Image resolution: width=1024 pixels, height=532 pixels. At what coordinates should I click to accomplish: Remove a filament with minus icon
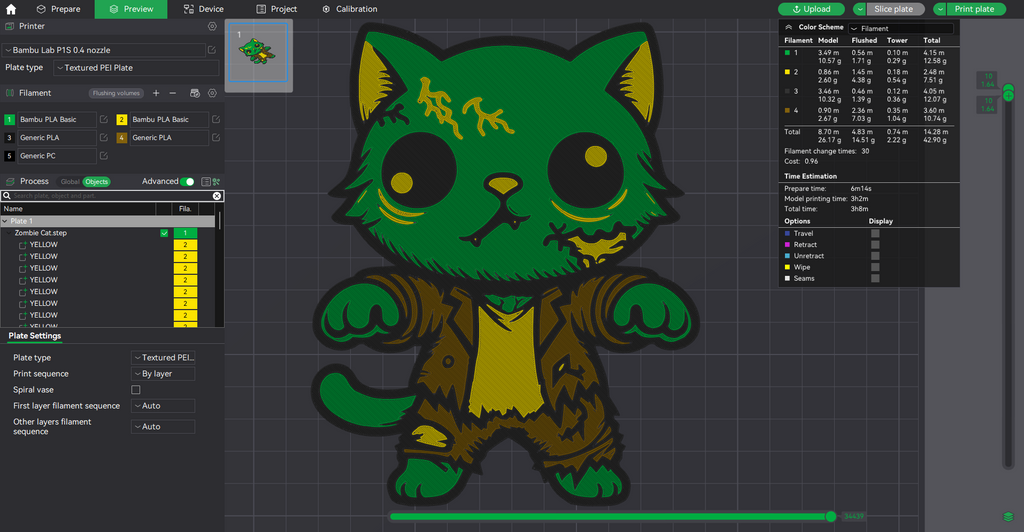[172, 93]
